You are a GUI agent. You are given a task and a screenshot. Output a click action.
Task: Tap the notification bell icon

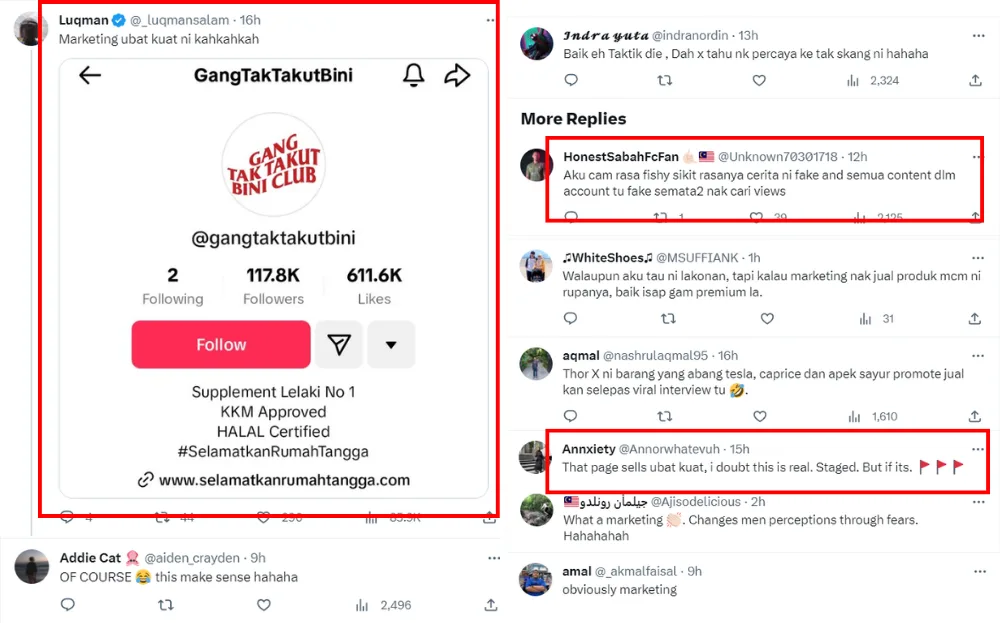pos(414,76)
